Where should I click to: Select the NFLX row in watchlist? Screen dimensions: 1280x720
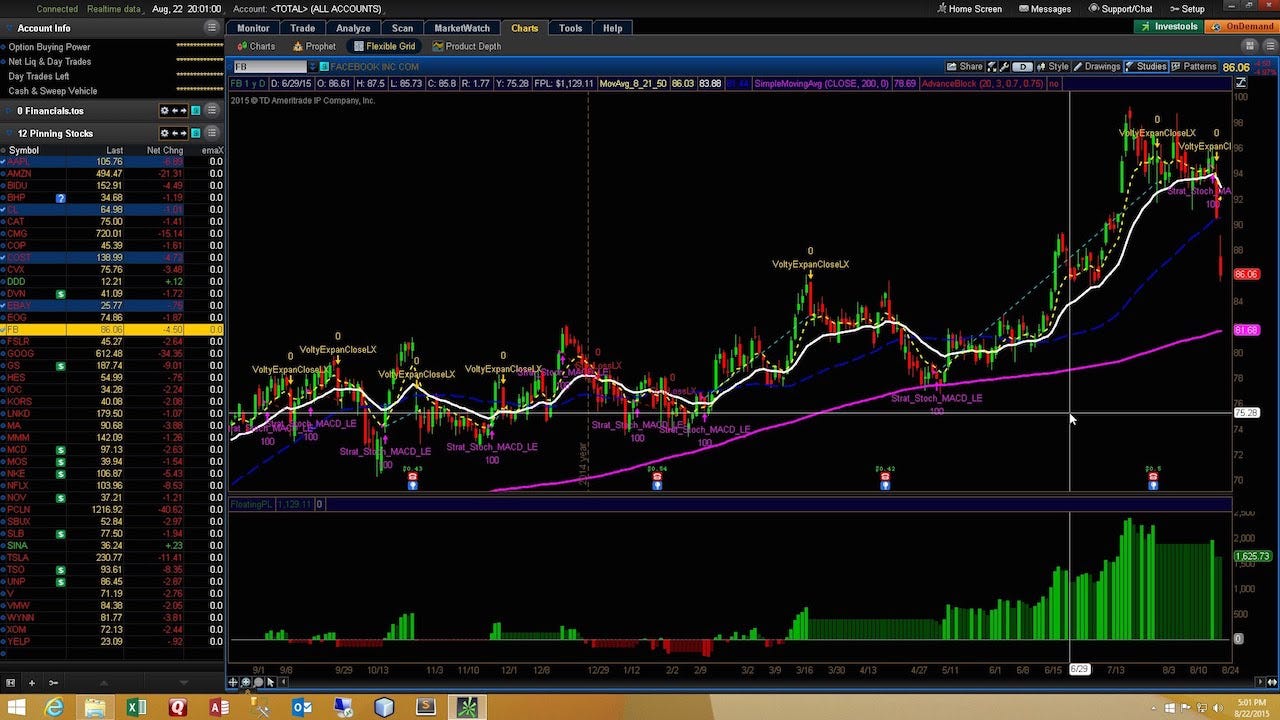pyautogui.click(x=112, y=485)
